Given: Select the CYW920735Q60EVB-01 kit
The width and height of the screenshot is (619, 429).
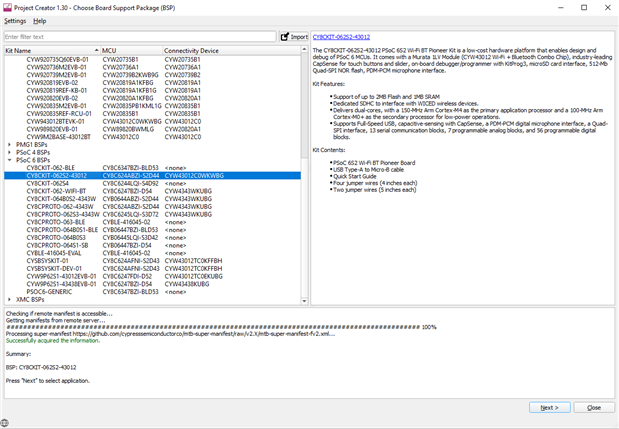Looking at the screenshot, I should click(x=152, y=60).
